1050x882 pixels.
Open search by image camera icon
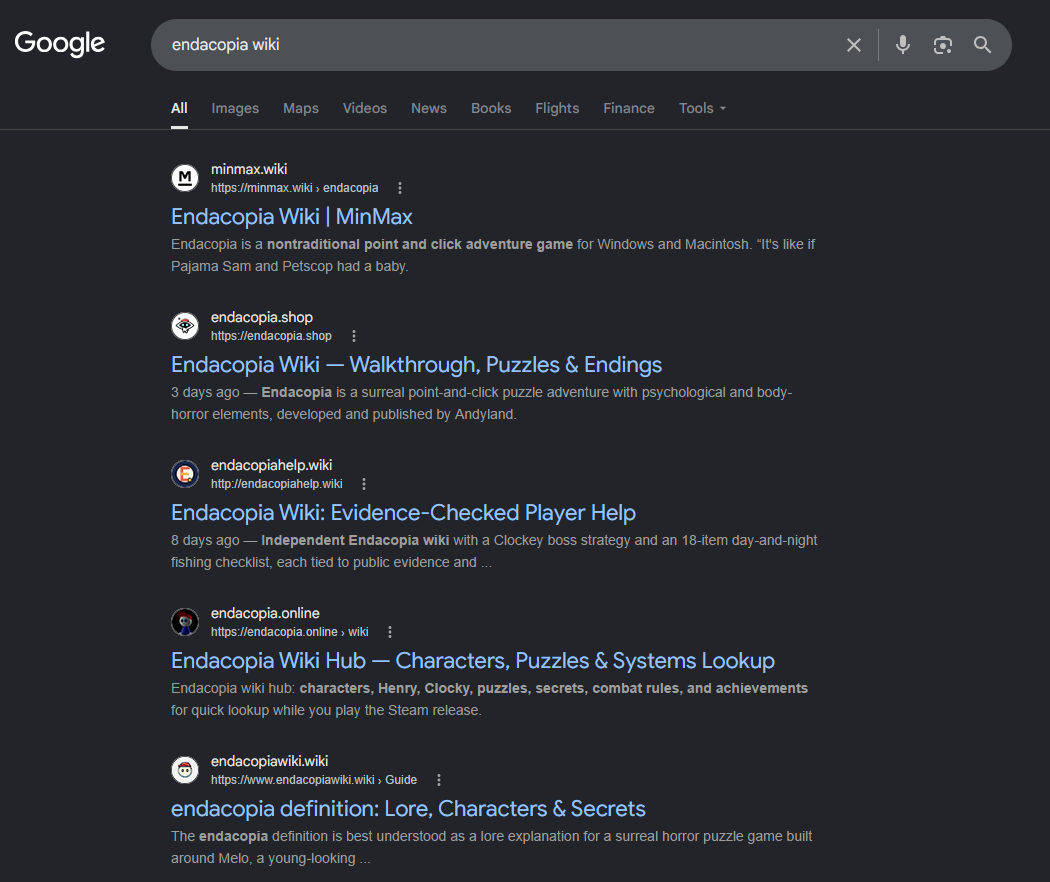pyautogui.click(x=942, y=45)
